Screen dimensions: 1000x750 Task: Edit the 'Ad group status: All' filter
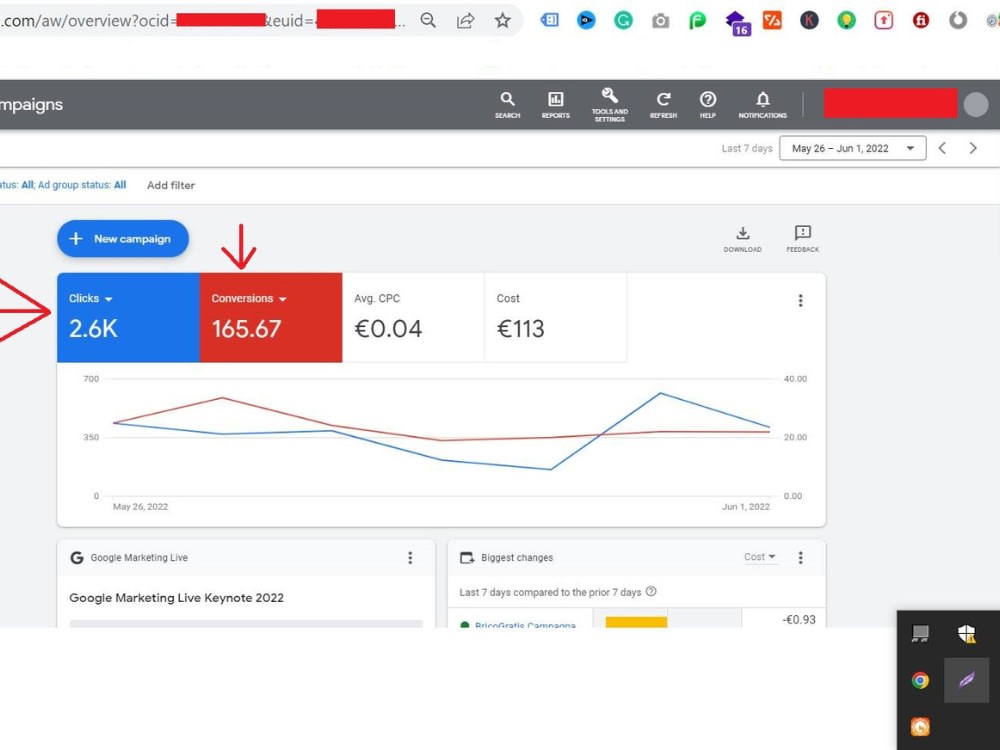coord(82,185)
